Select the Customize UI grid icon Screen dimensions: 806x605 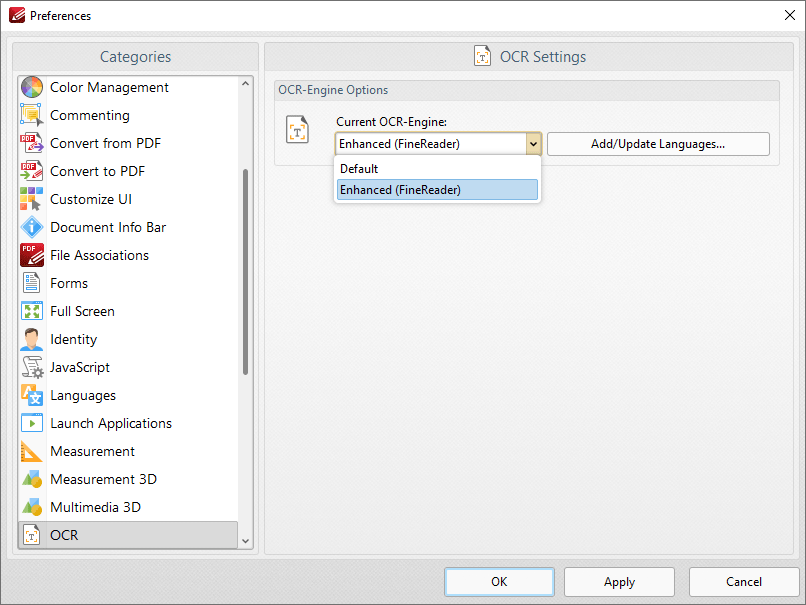[31, 199]
